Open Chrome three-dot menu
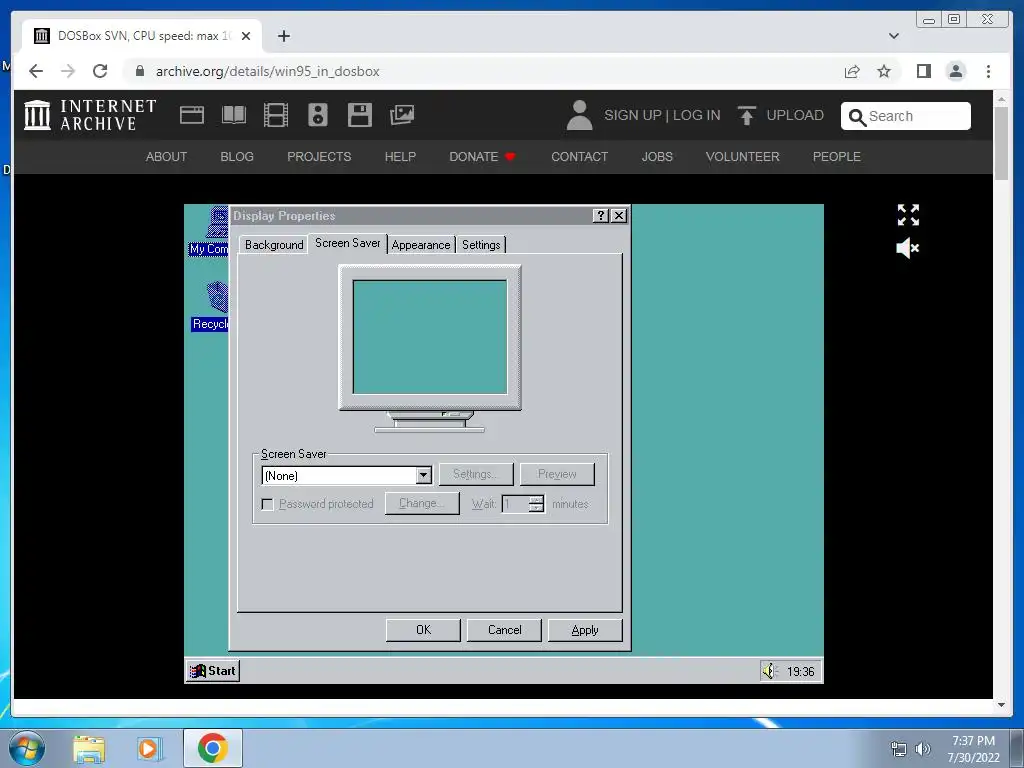 click(x=988, y=71)
